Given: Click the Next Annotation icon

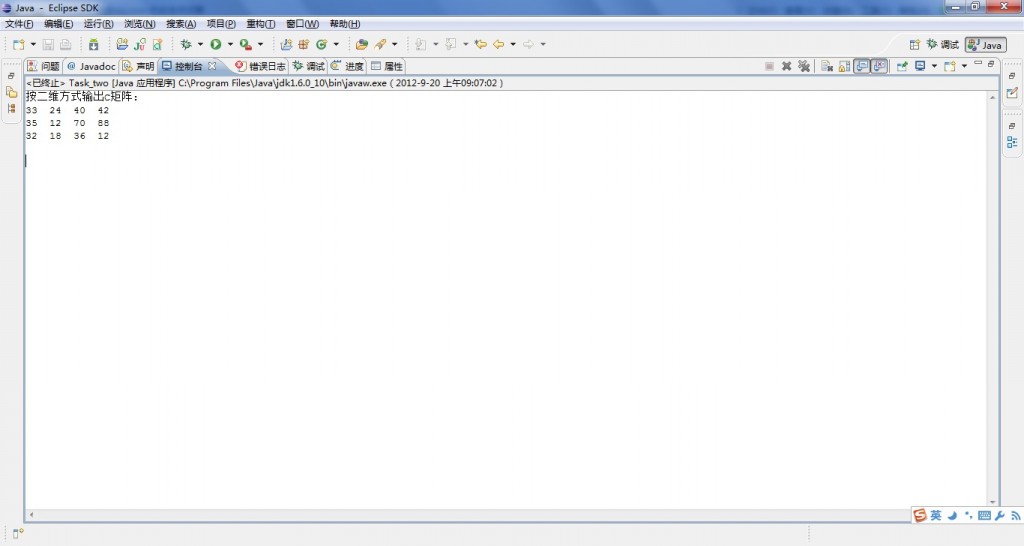Looking at the screenshot, I should pos(421,44).
